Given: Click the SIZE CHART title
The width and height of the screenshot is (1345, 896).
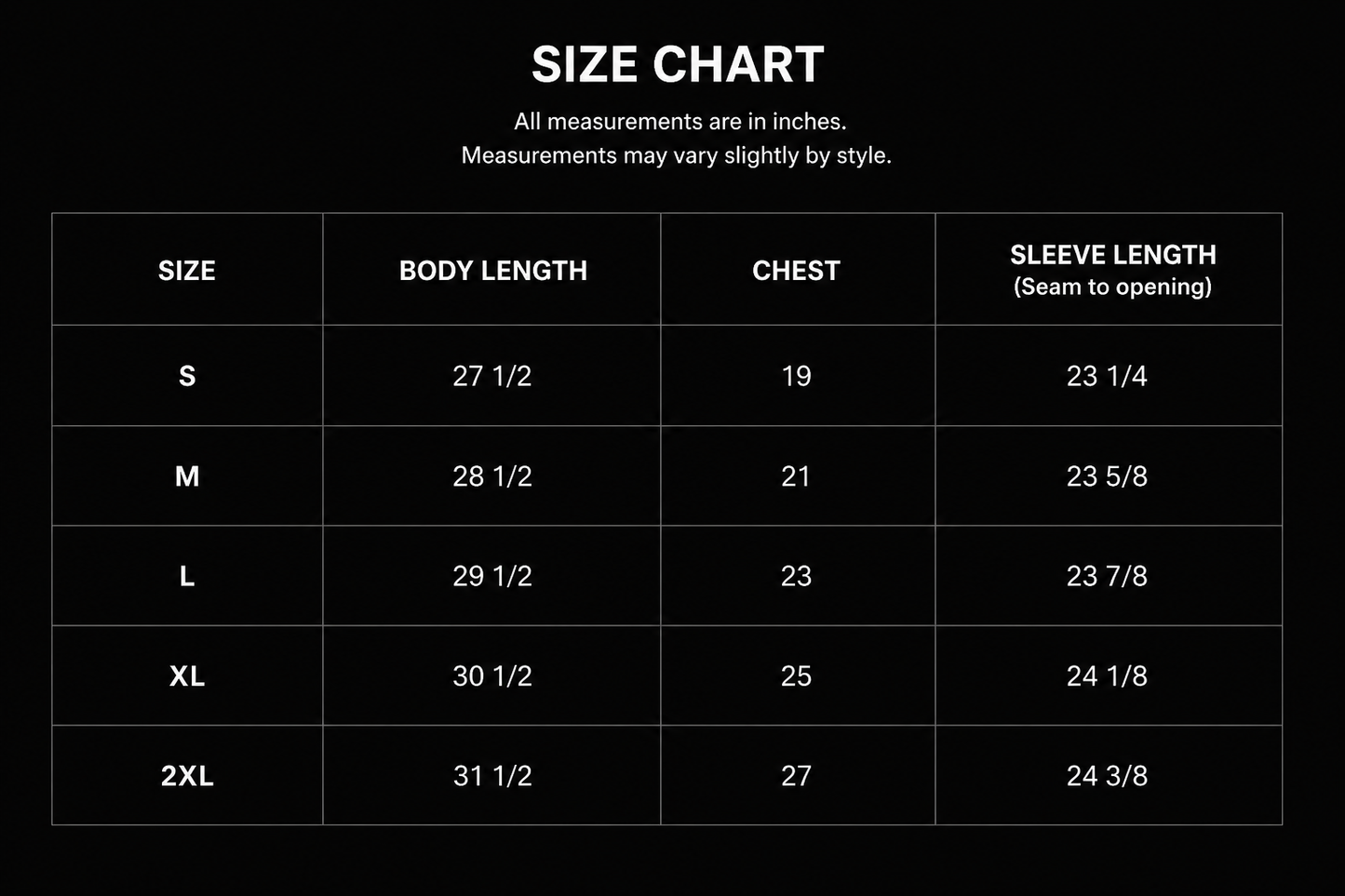Looking at the screenshot, I should (678, 65).
